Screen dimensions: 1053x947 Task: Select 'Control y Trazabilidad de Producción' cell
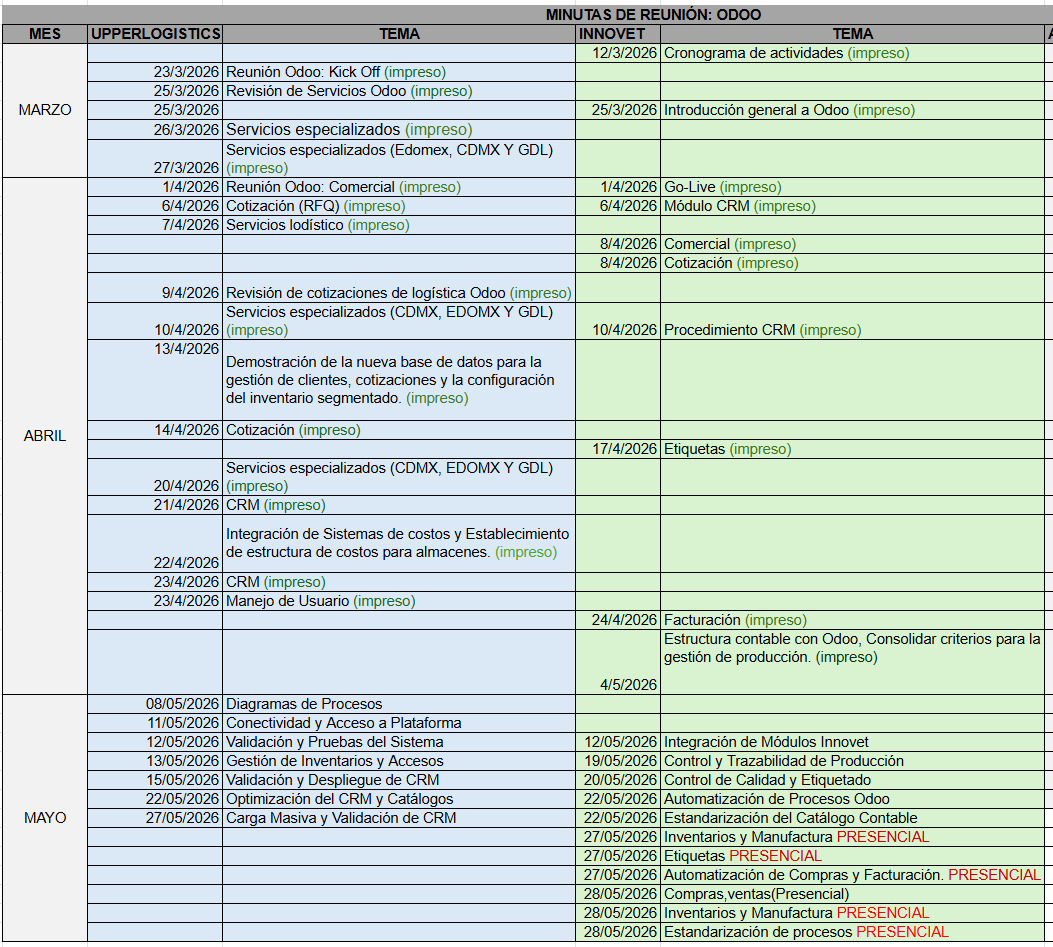(852, 761)
